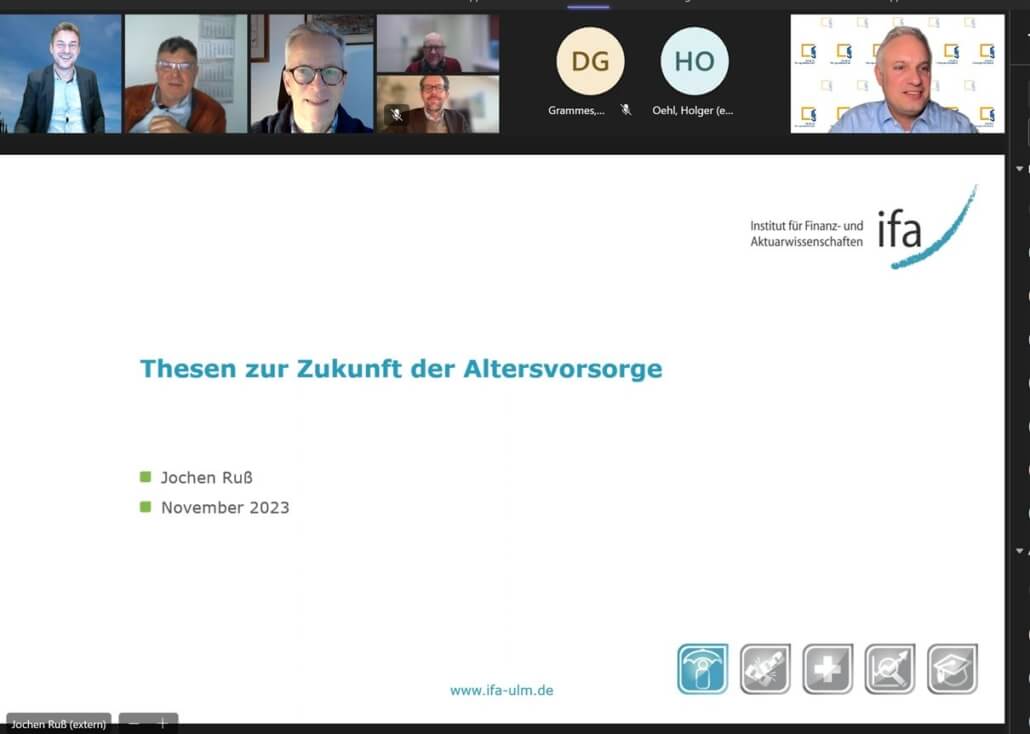Select the first participant video with sky background
1030x734 pixels.
coord(60,74)
